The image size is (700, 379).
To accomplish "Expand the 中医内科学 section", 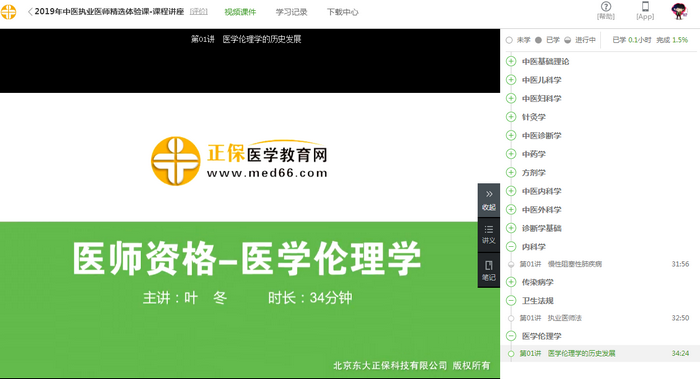I will tap(511, 191).
